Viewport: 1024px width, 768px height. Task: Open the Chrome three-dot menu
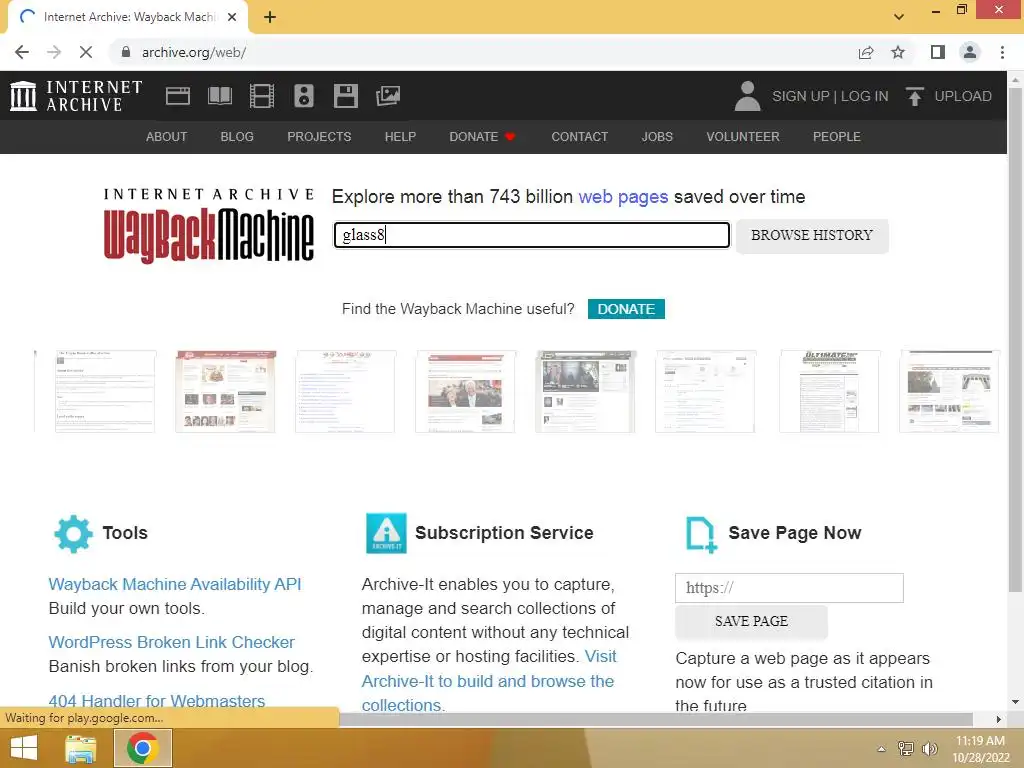pyautogui.click(x=1002, y=52)
